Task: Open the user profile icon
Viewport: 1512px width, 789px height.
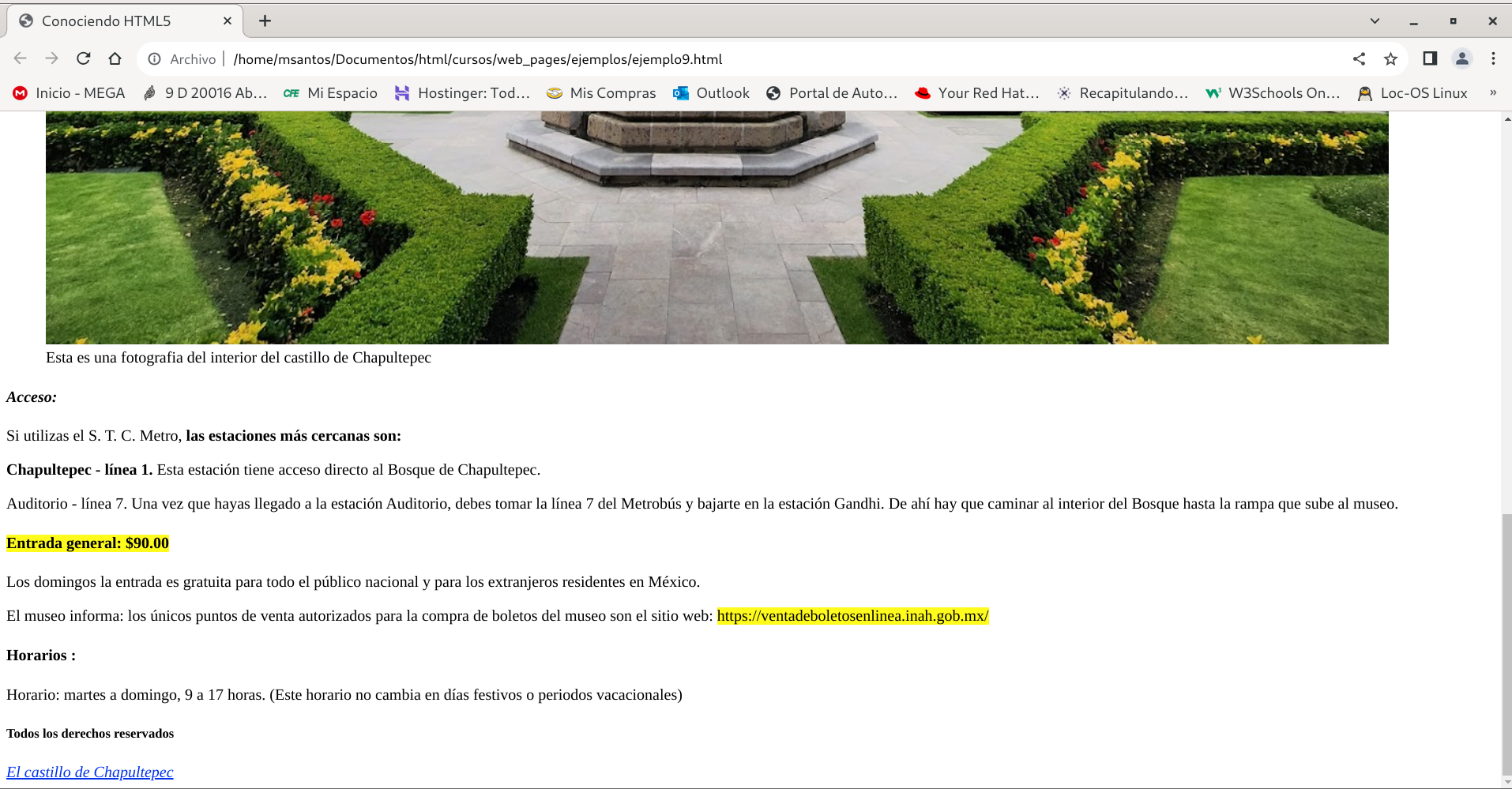Action: pyautogui.click(x=1461, y=58)
